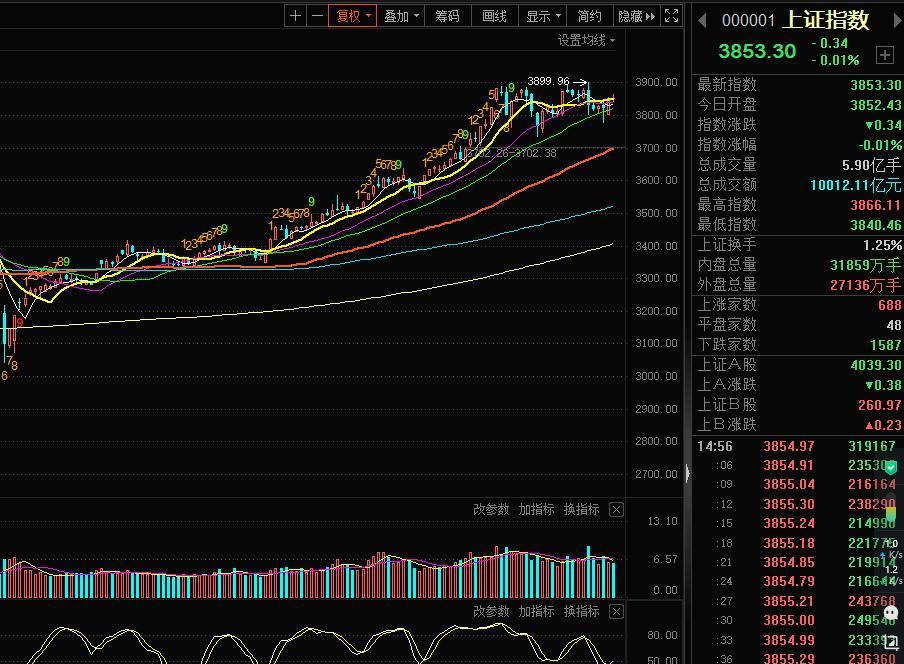Click the 筹码 toolbar button

[447, 16]
